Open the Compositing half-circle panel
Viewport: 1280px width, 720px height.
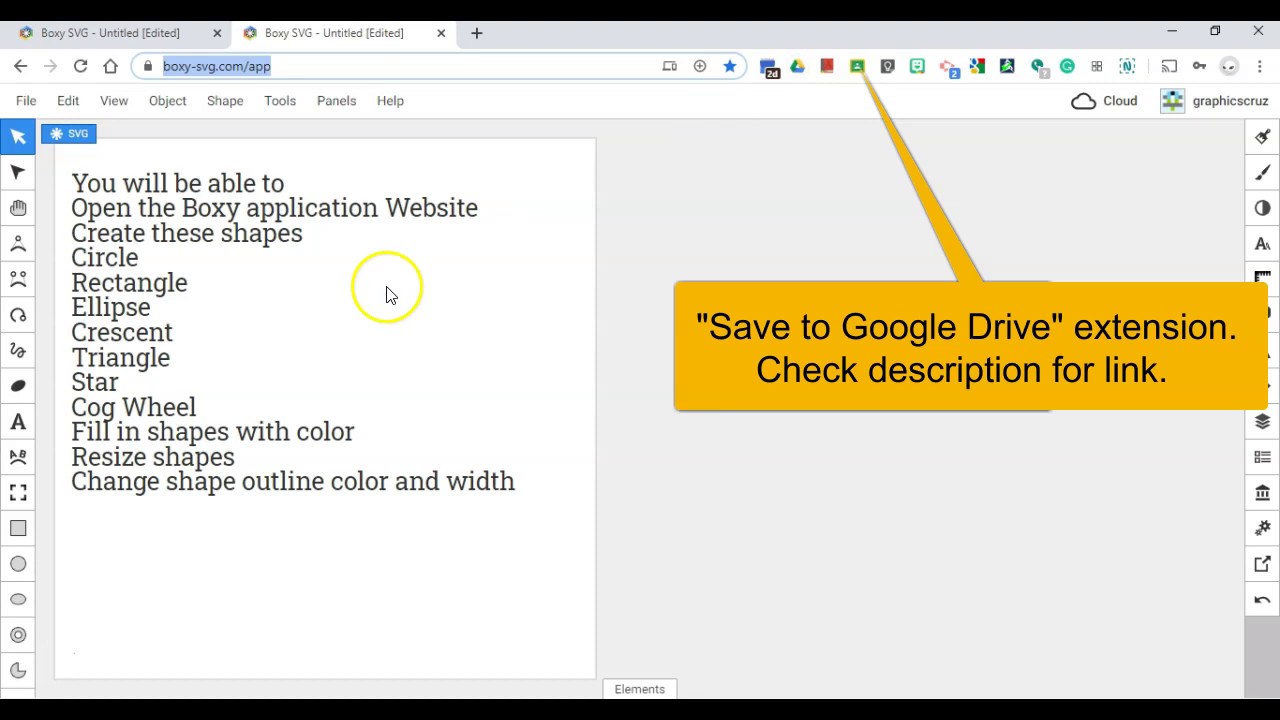(x=1262, y=208)
